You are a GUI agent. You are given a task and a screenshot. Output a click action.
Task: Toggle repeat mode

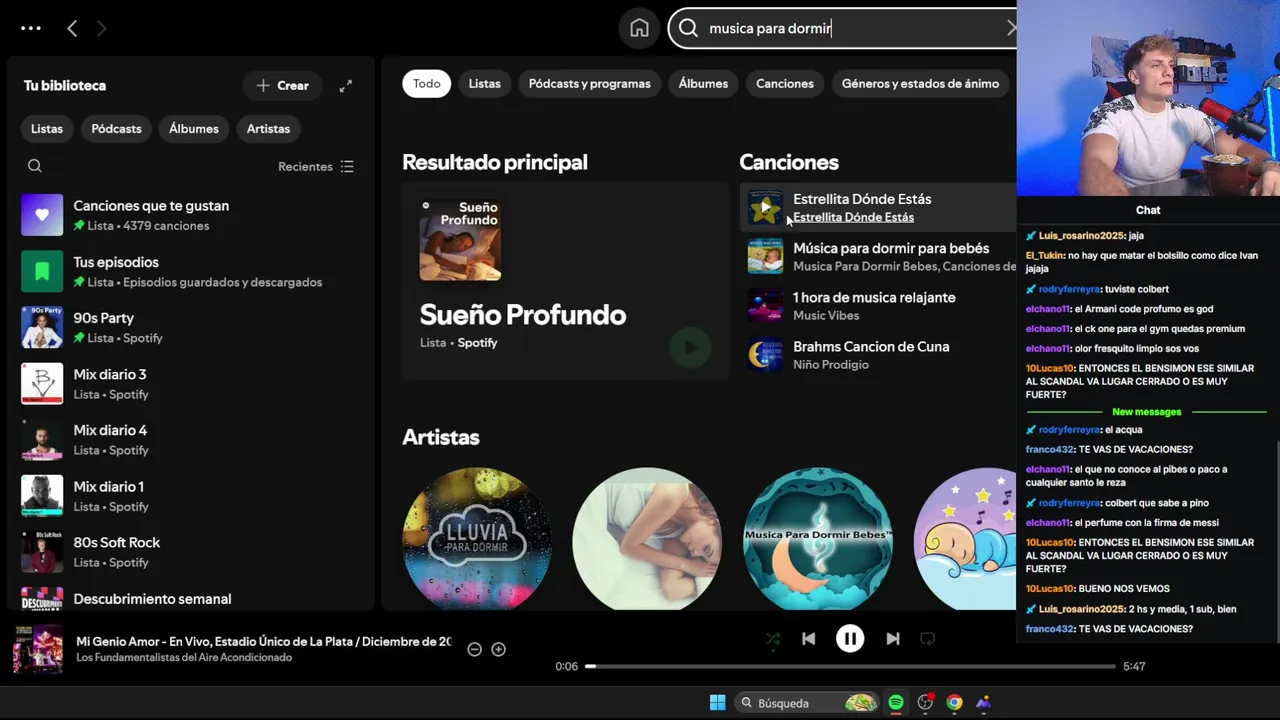927,639
